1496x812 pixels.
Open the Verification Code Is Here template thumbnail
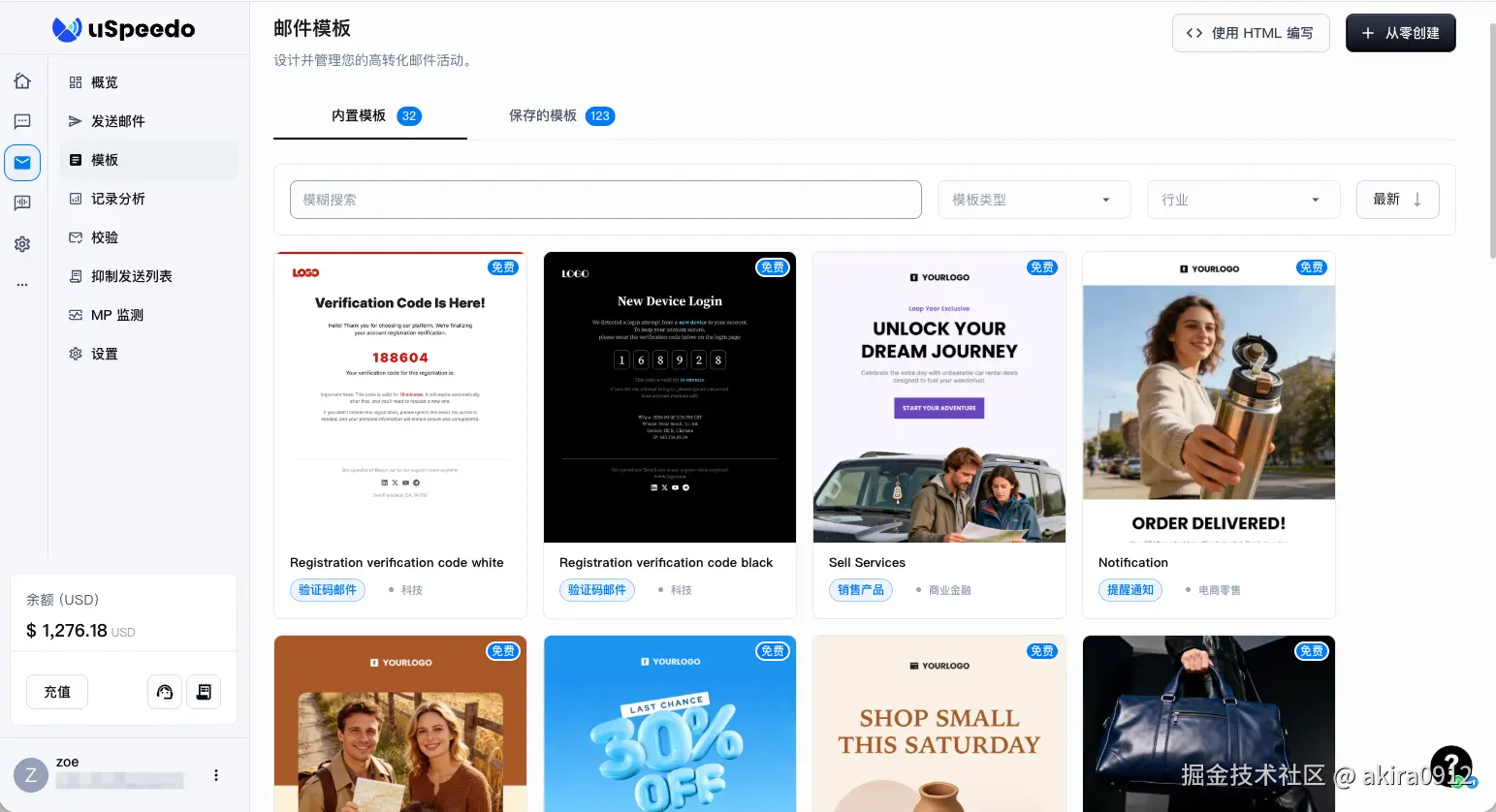(x=400, y=397)
